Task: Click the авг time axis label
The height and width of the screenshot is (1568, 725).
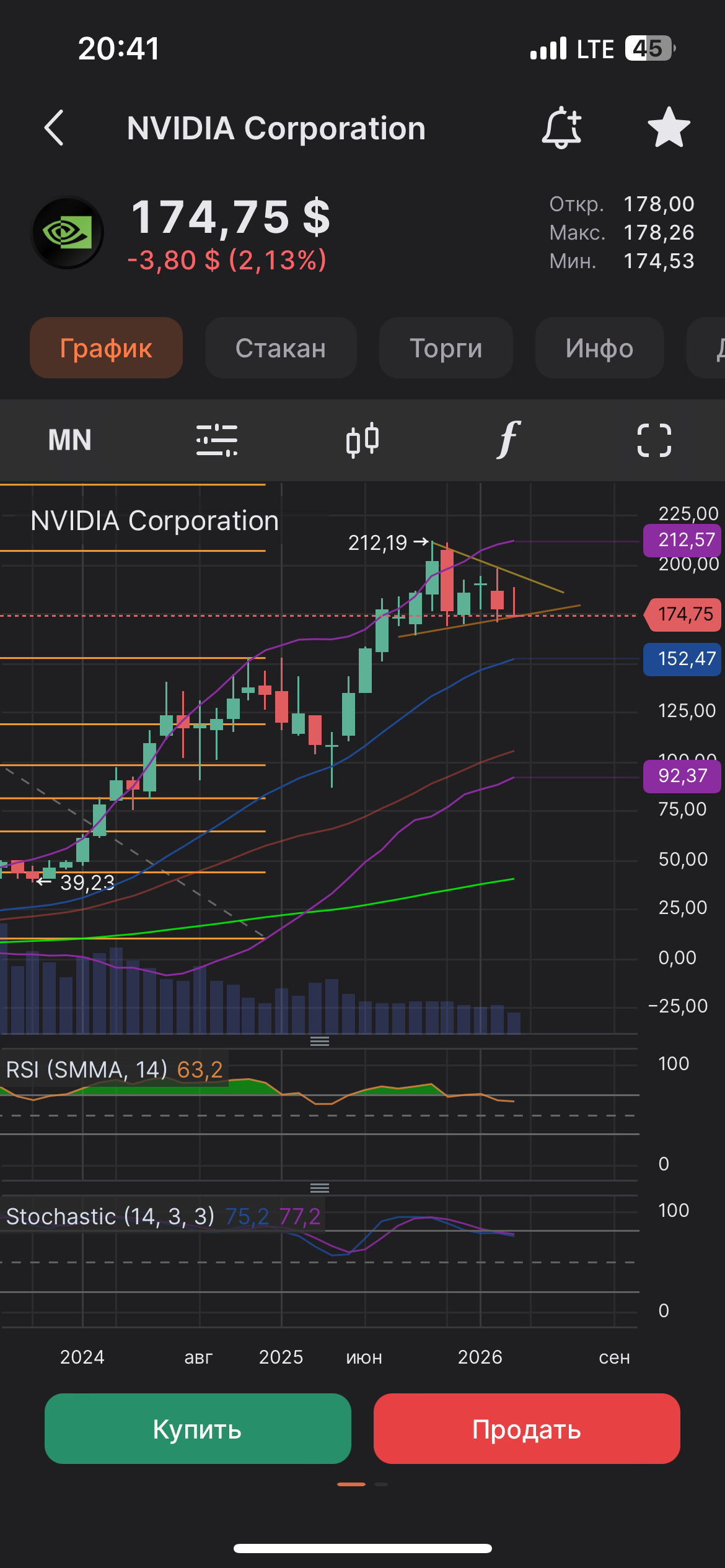Action: click(198, 1357)
